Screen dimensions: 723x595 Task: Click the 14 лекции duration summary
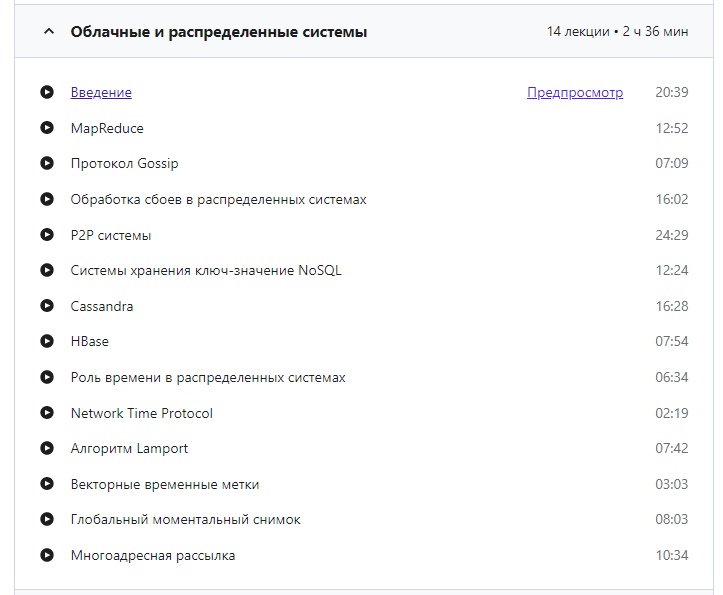(x=617, y=32)
